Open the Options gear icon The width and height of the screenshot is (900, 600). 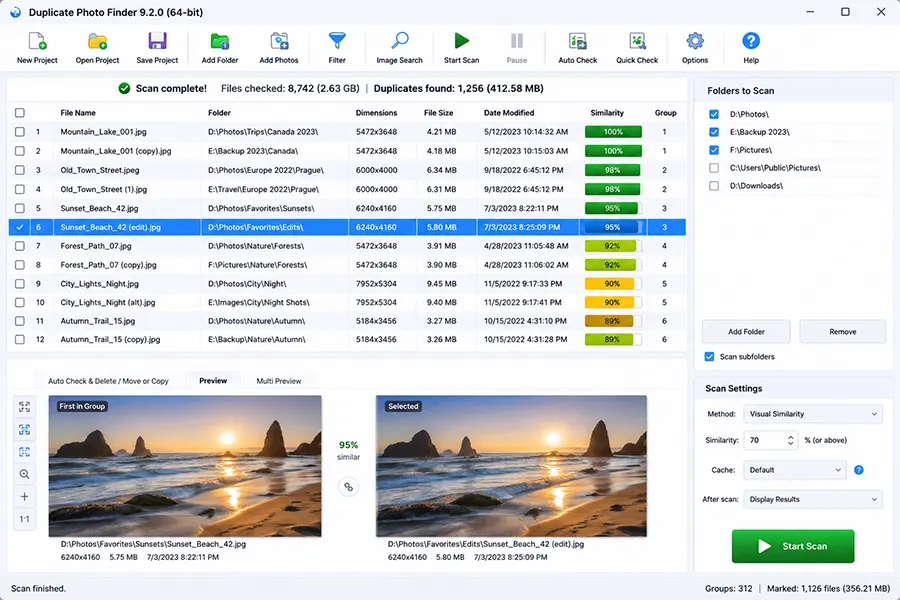695,41
